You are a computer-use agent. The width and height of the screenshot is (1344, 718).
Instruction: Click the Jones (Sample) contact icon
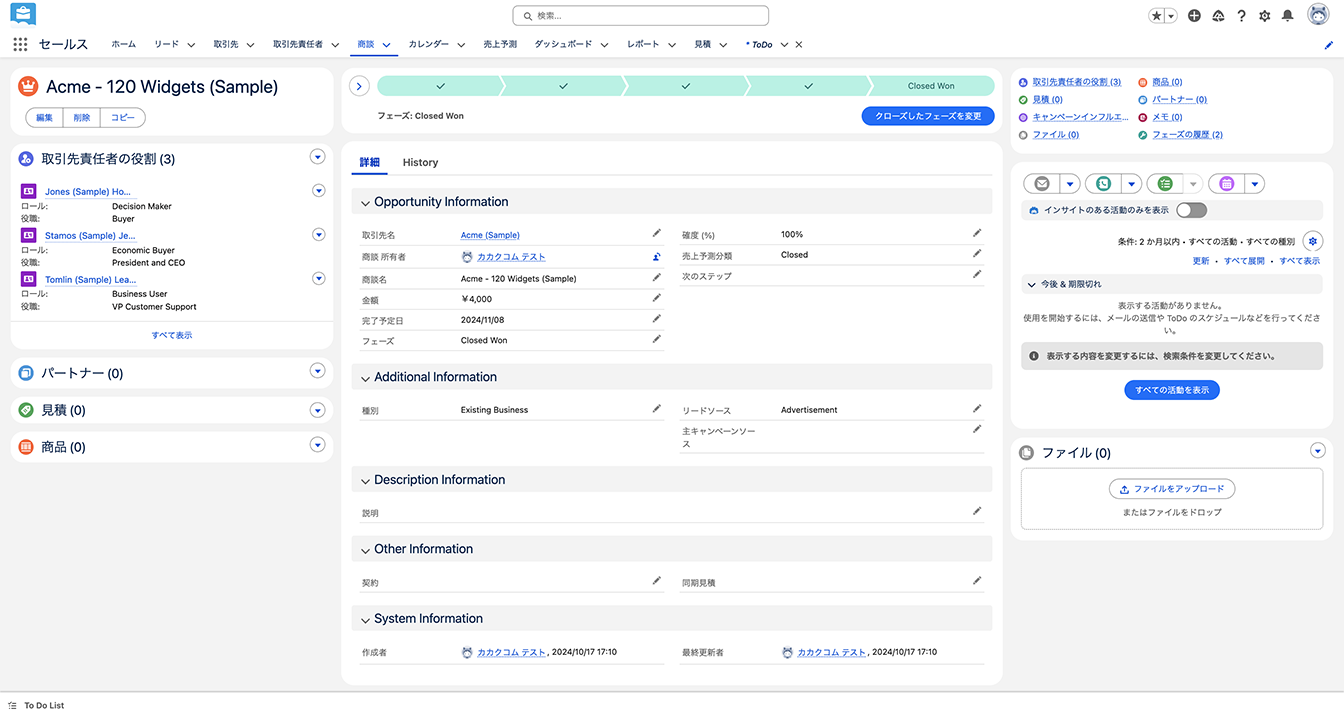tap(28, 191)
